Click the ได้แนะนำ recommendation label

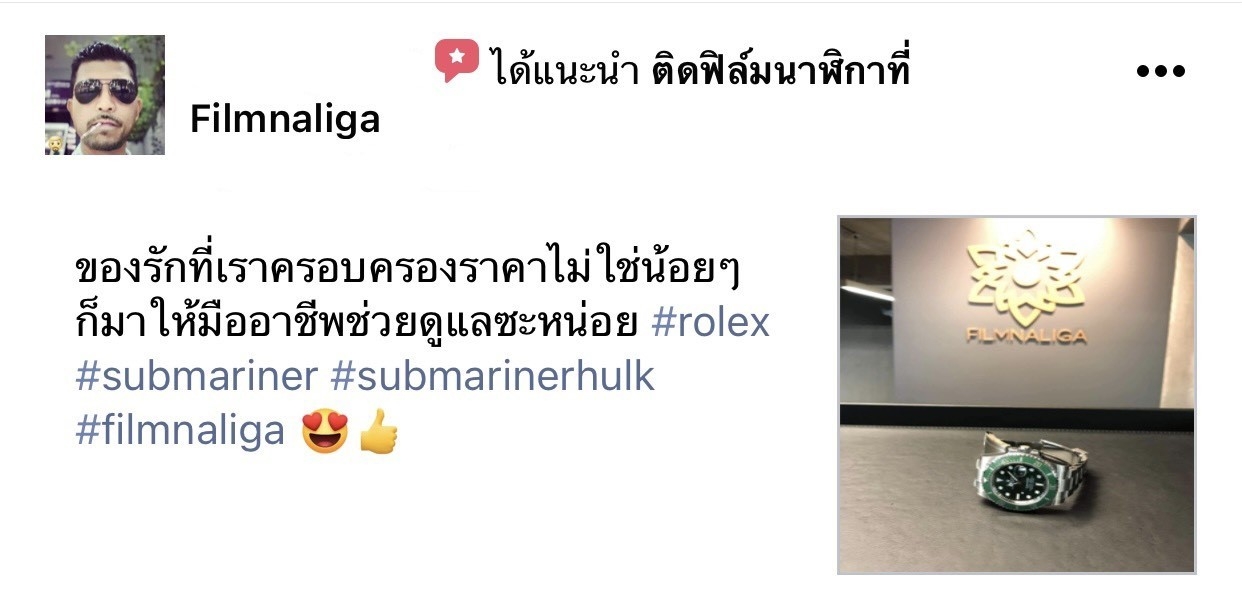click(x=565, y=68)
